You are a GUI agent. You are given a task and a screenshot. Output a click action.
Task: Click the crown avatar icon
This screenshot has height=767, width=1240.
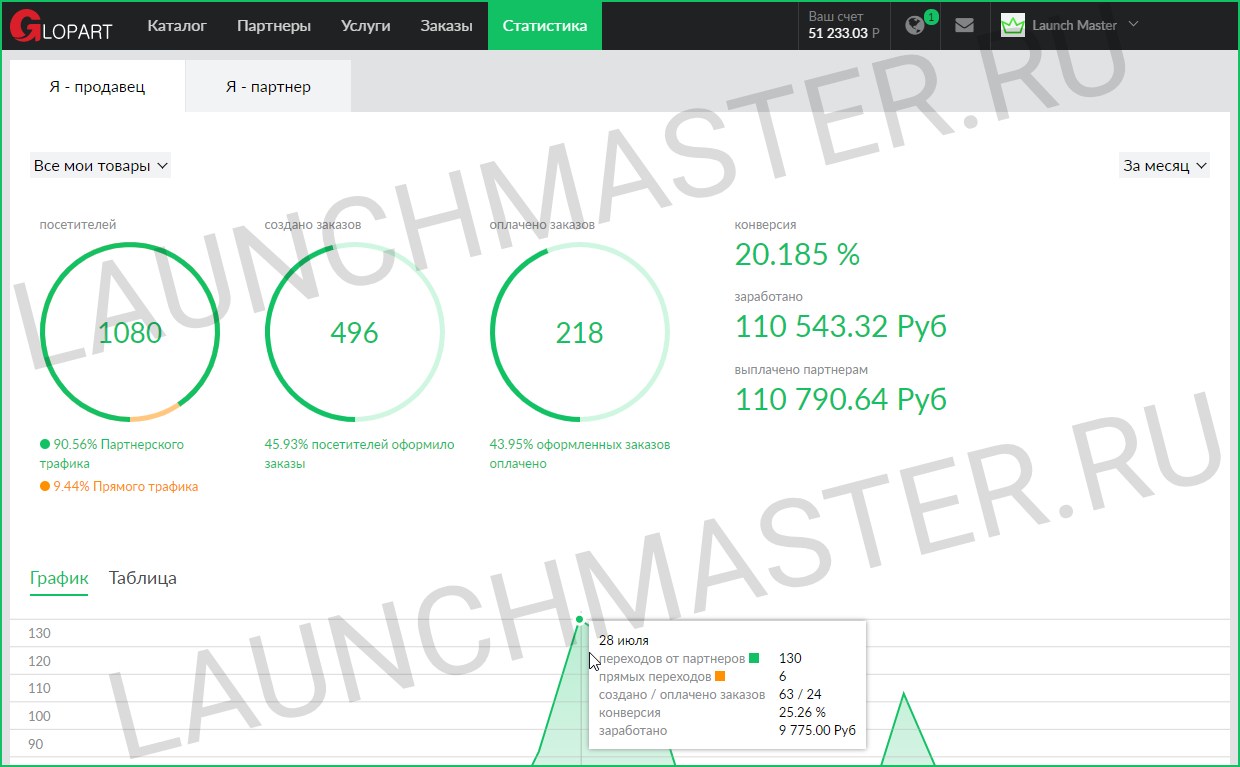[x=1013, y=25]
